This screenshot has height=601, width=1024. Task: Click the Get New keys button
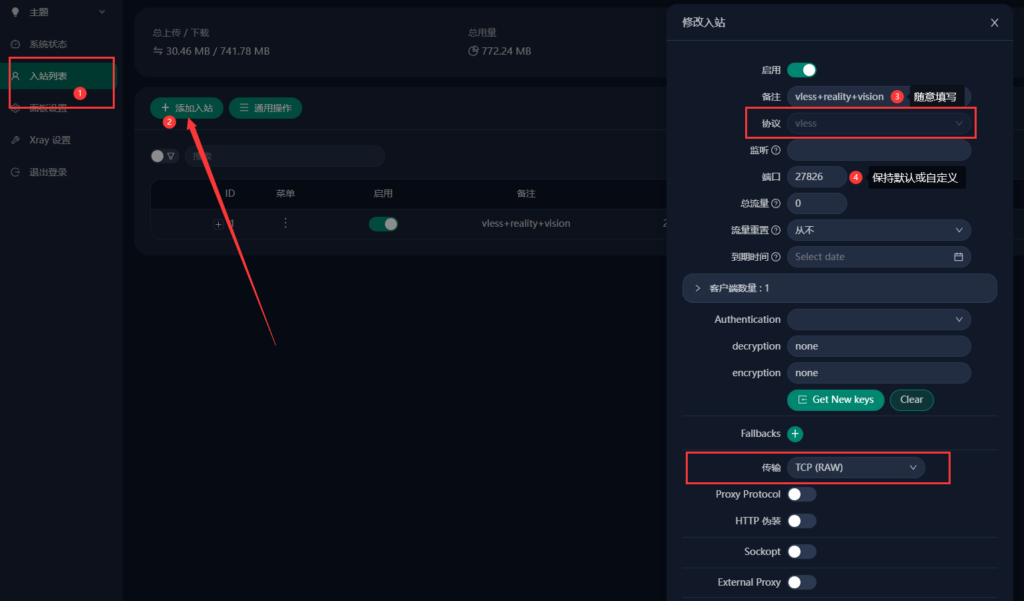point(835,399)
